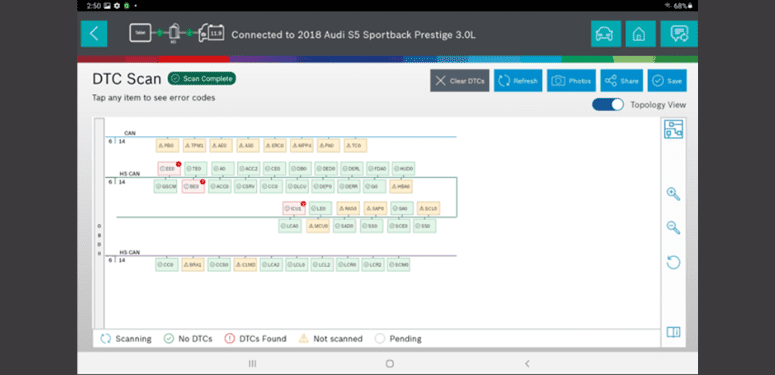Select the AS0 module on CAN bus
Image resolution: width=775 pixels, height=375 pixels.
click(248, 146)
